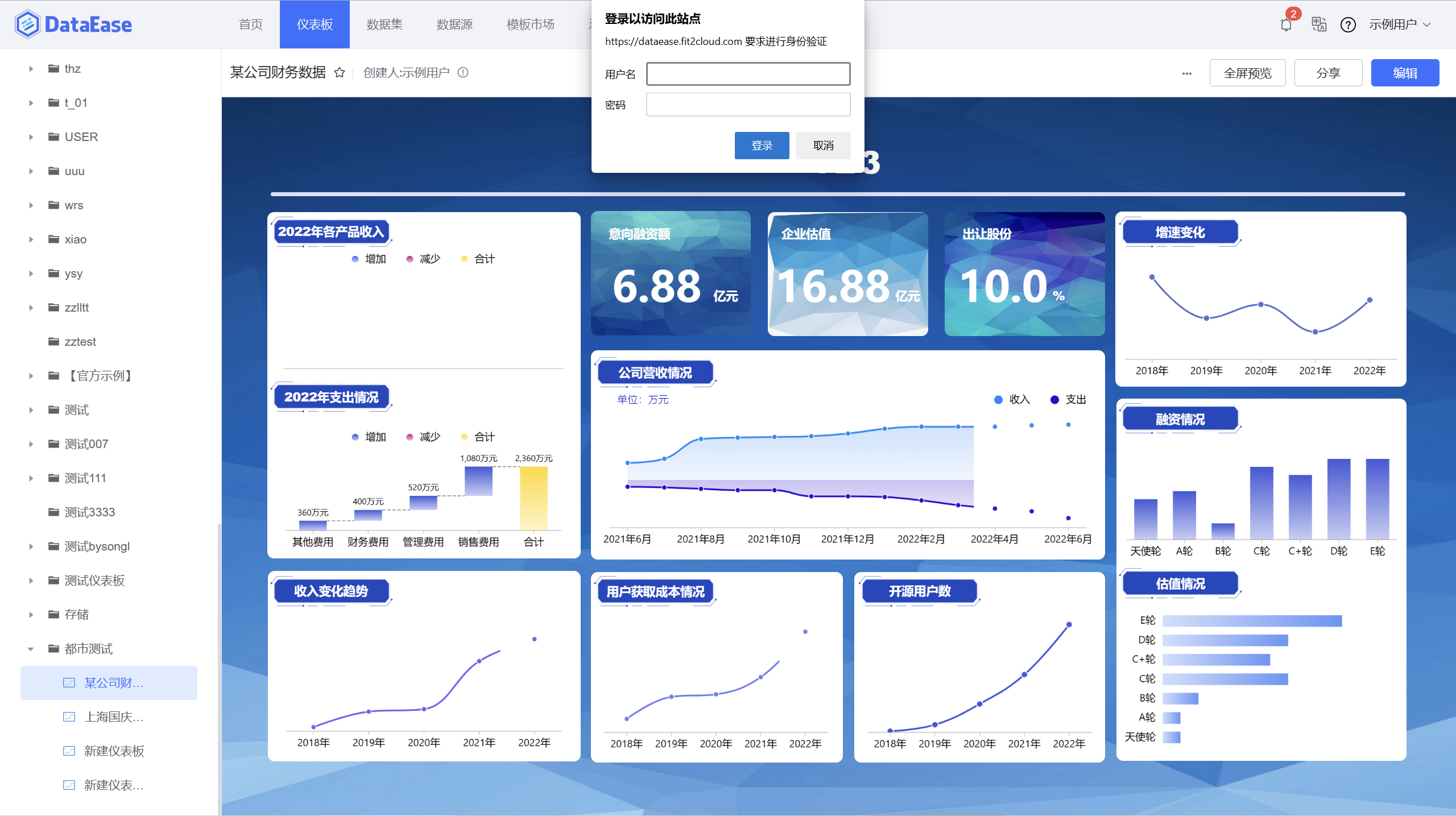This screenshot has width=1456, height=816.
Task: Toggle 增加 legend in 2022年支出情况 chart
Action: tap(369, 437)
